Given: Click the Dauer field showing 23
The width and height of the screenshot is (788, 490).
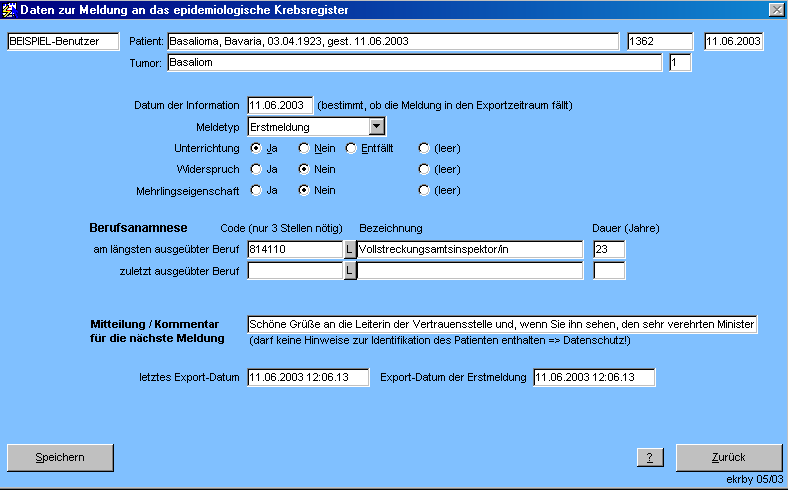Looking at the screenshot, I should [x=609, y=249].
